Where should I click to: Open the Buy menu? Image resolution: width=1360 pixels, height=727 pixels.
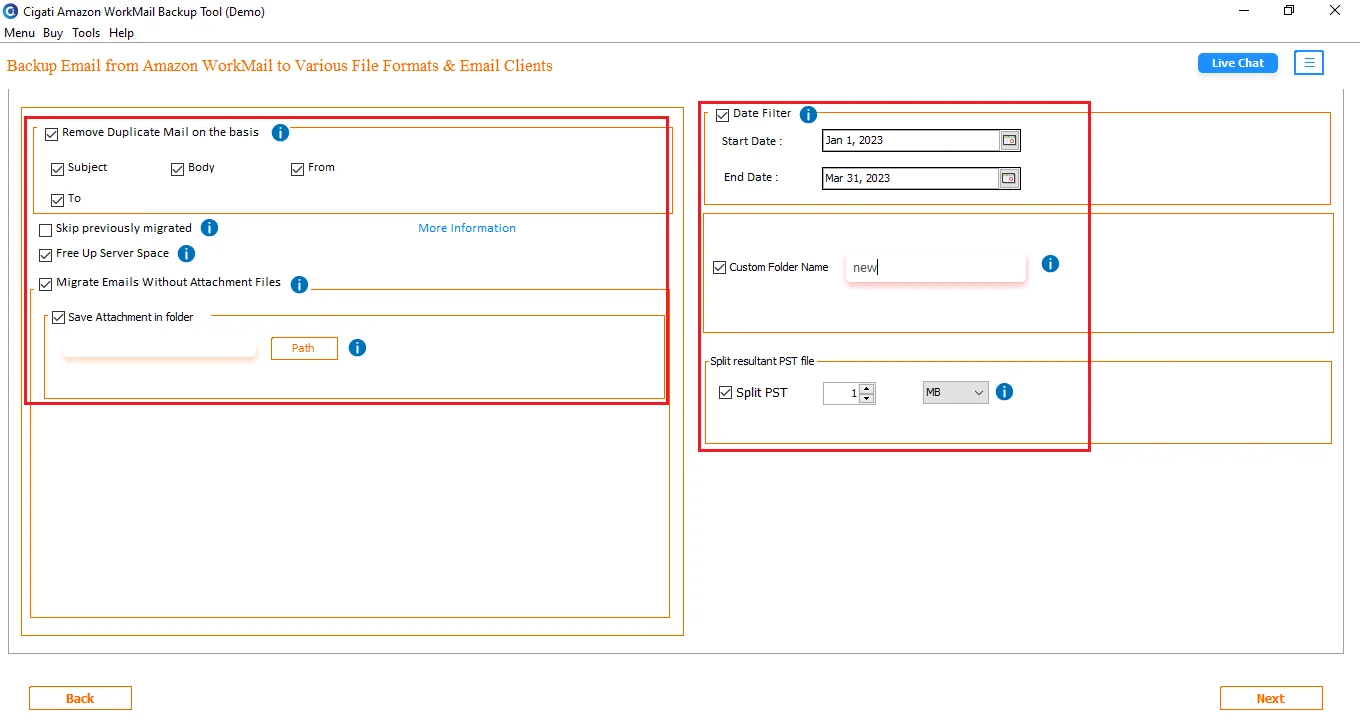(x=53, y=33)
